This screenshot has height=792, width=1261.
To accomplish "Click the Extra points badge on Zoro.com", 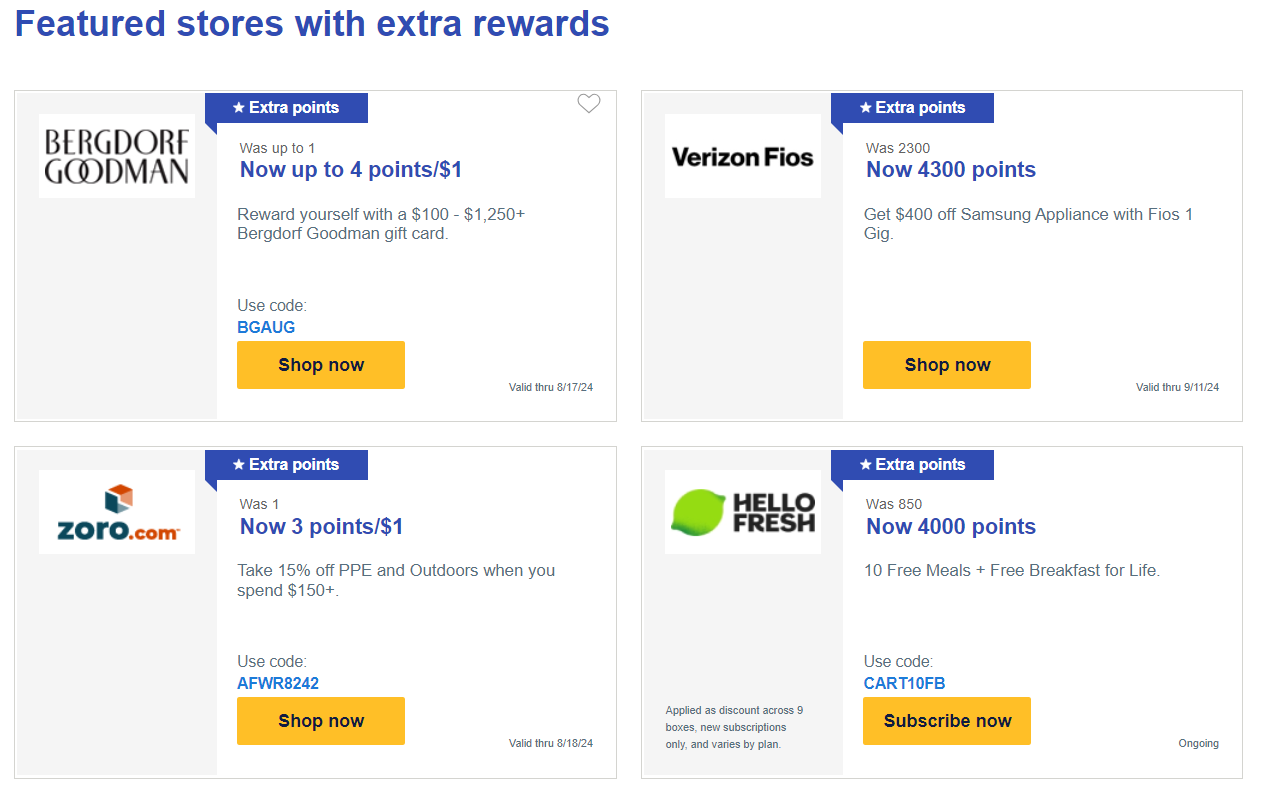I will tap(286, 464).
